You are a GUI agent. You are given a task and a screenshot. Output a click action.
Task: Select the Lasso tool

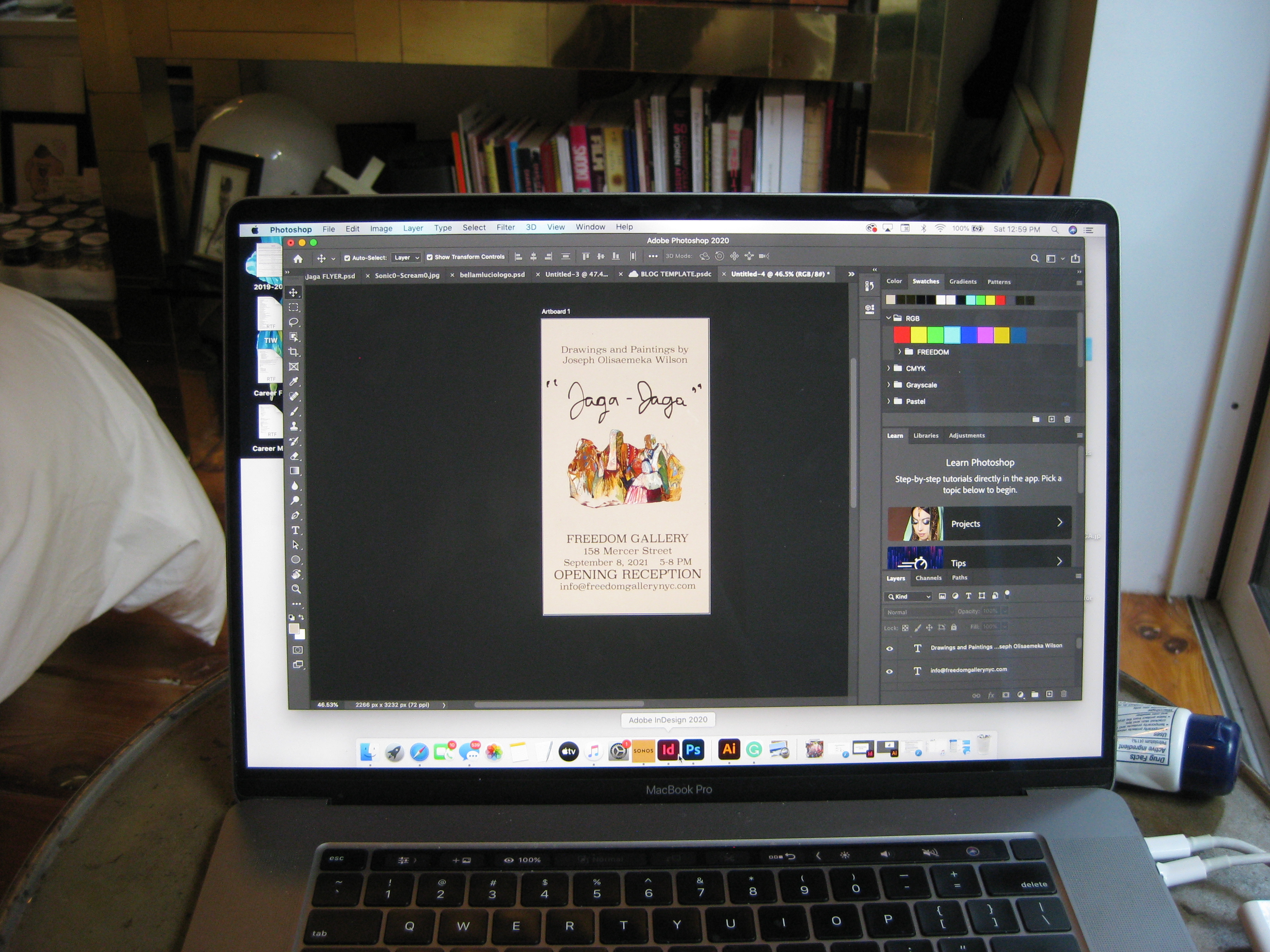pyautogui.click(x=294, y=322)
